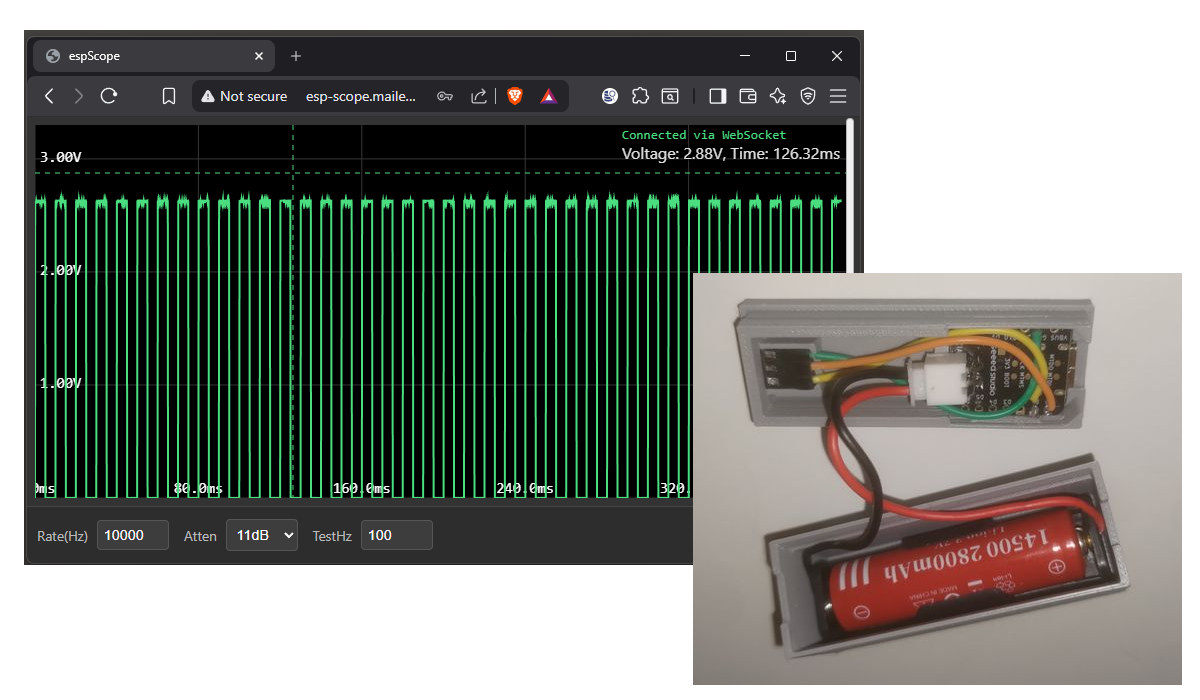Image resolution: width=1200 pixels, height=700 pixels.
Task: Close the espScope tab
Action: tap(259, 56)
